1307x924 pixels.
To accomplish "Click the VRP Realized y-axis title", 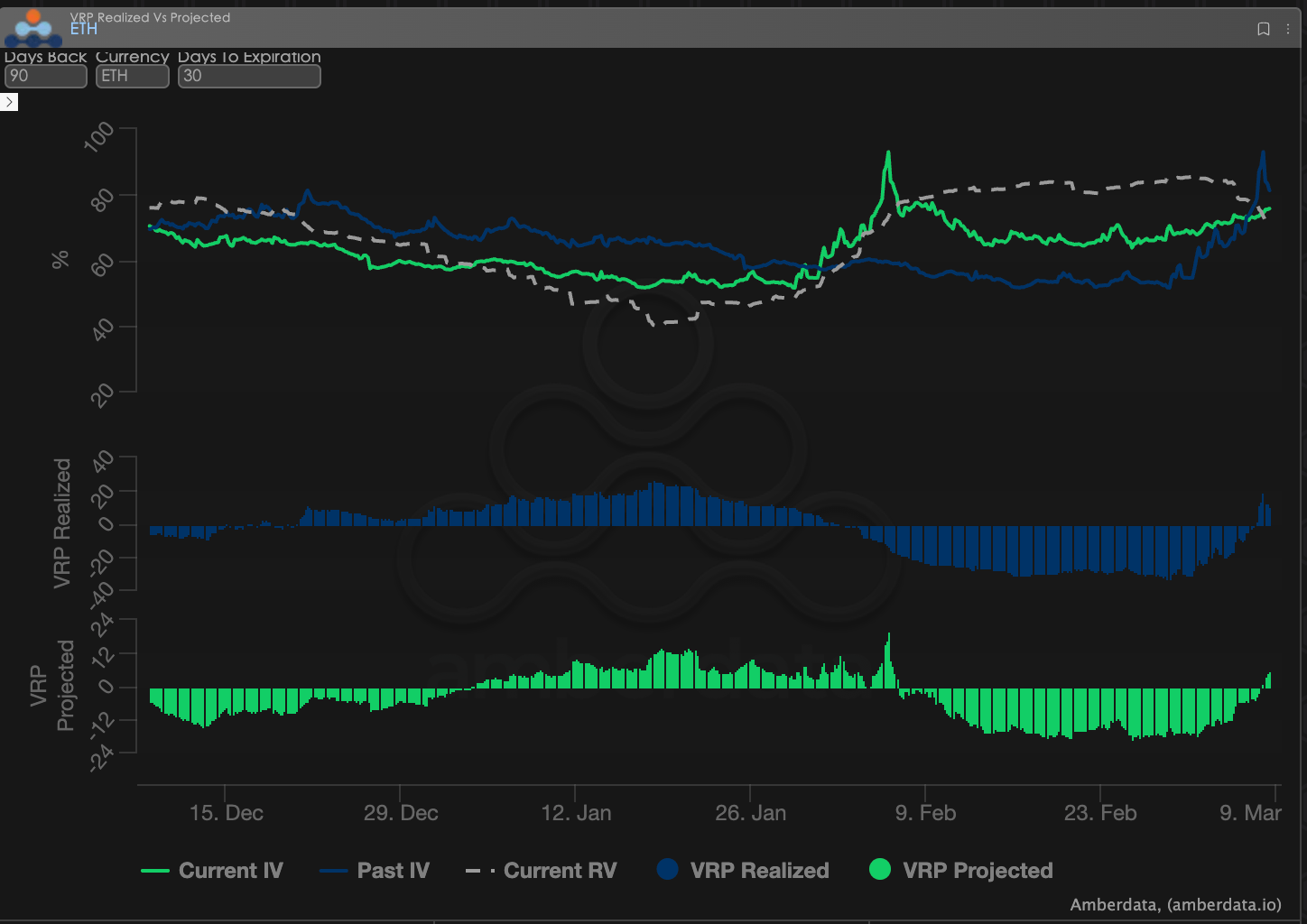I will pos(61,523).
